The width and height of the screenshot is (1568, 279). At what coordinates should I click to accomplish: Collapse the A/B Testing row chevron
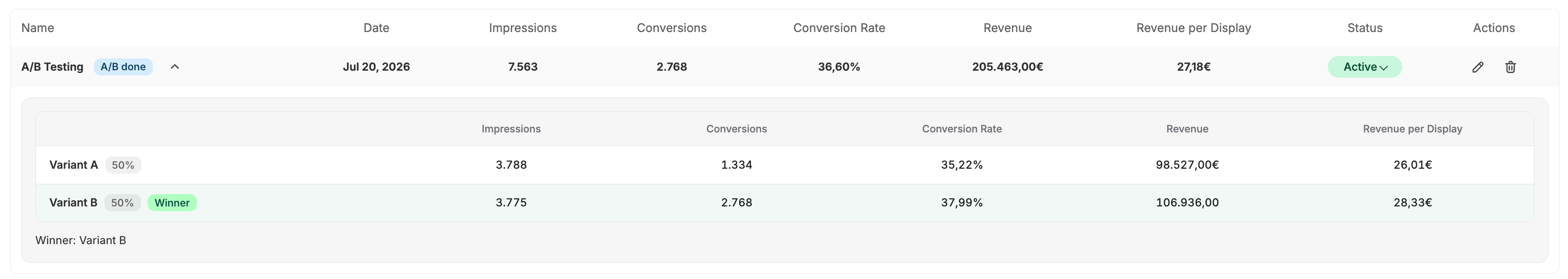[175, 67]
